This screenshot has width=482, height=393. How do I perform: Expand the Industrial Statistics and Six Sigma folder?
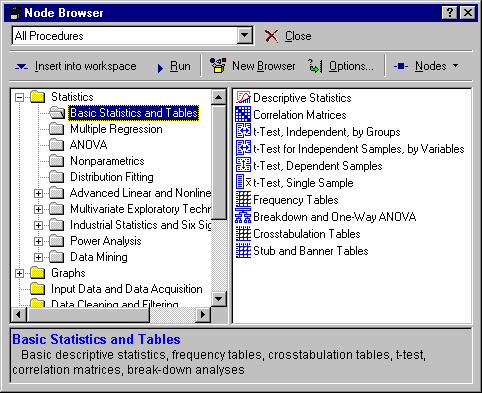[x=39, y=225]
